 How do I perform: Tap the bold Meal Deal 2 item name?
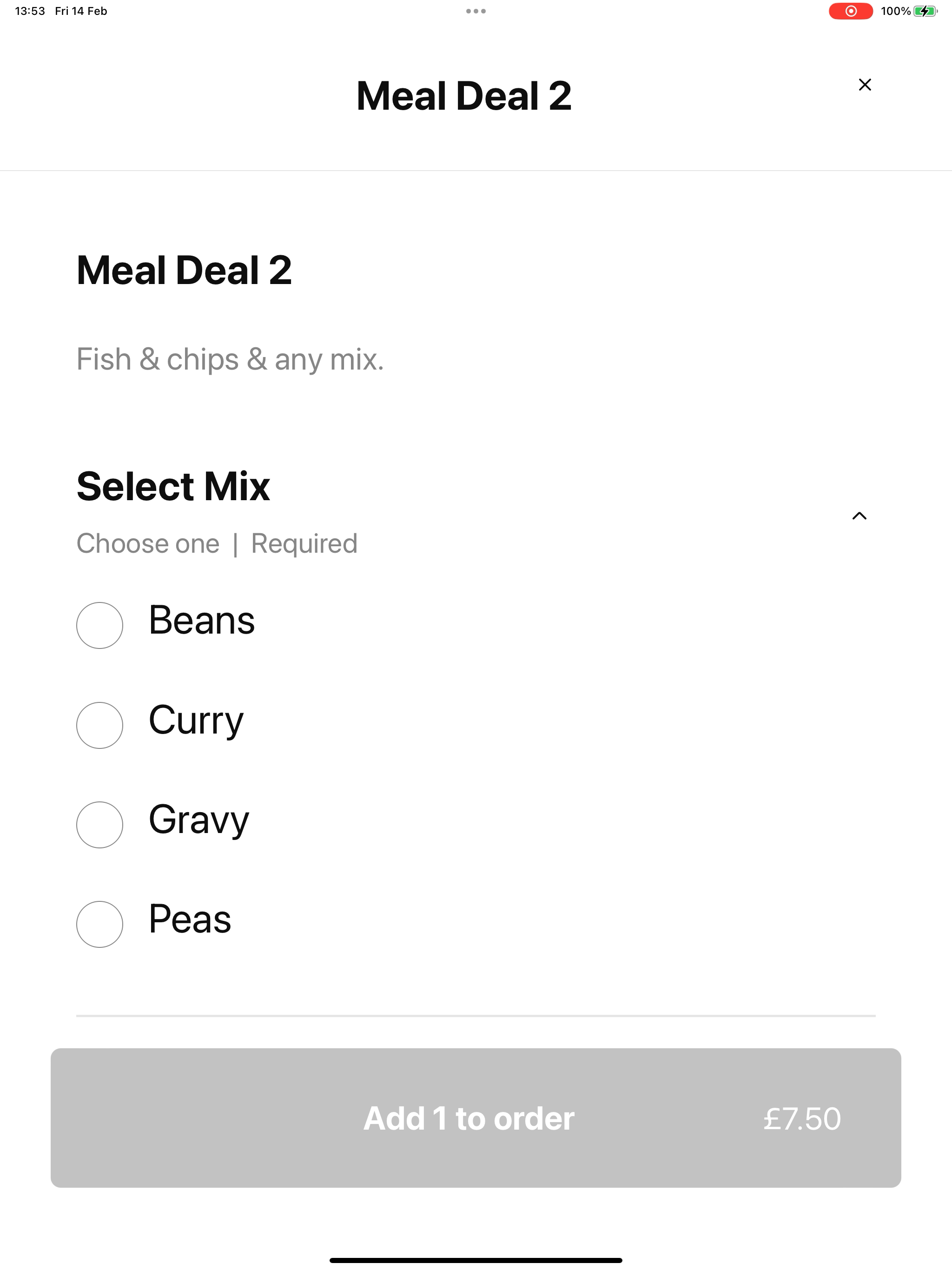pos(184,270)
